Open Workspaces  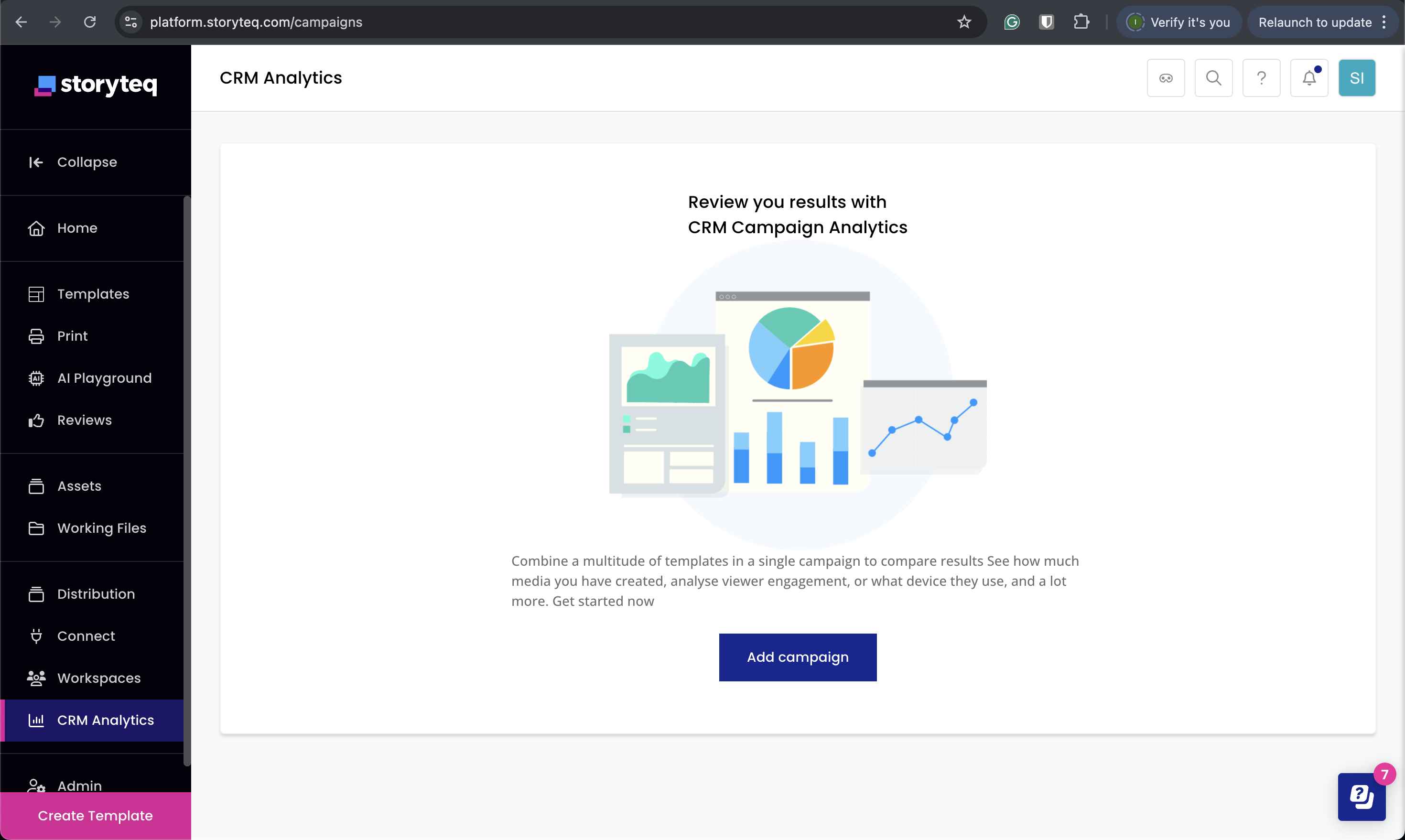coord(92,678)
